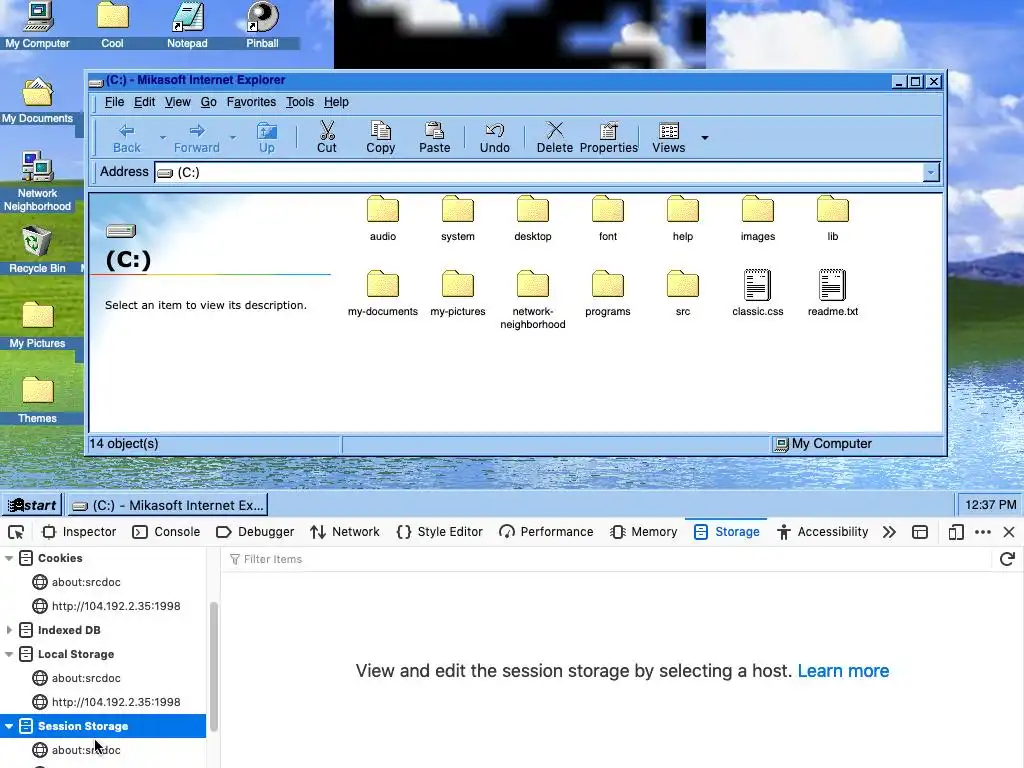Viewport: 1024px width, 768px height.
Task: Switch to the Memory tab
Action: click(x=644, y=532)
